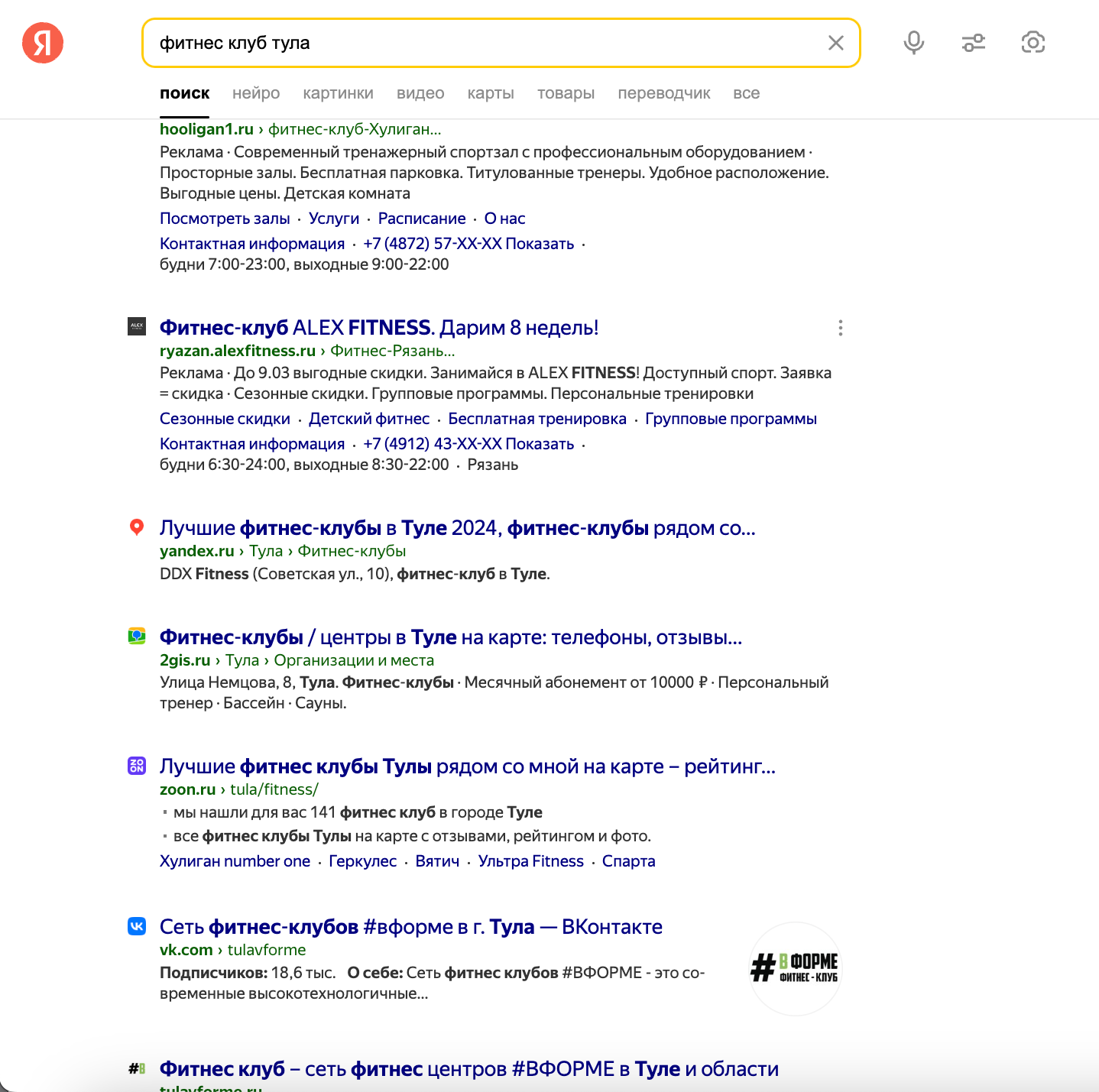Screen dimensions: 1099x1092
Task: Open the 'Фитнес-клубы' breadcrumb under yandex.ru
Action: 352,551
